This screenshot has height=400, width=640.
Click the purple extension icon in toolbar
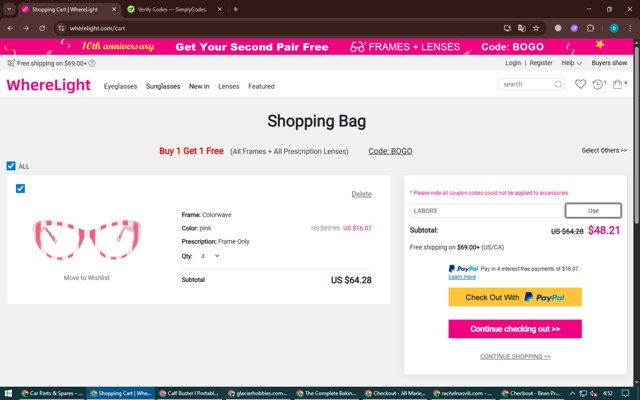[x=574, y=28]
